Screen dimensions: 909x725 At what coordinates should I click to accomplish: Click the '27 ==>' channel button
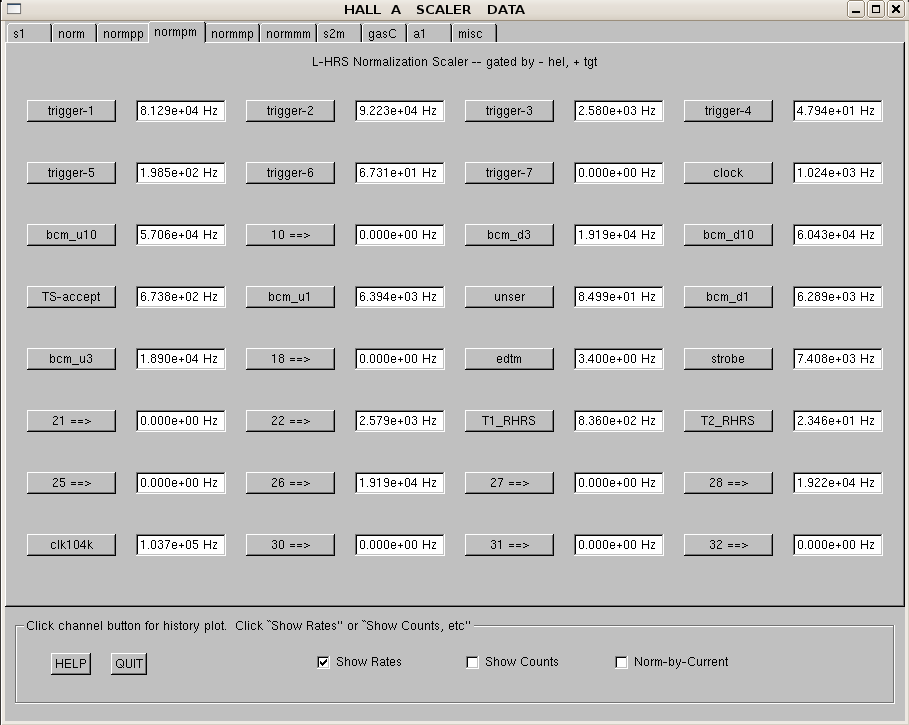click(x=510, y=483)
